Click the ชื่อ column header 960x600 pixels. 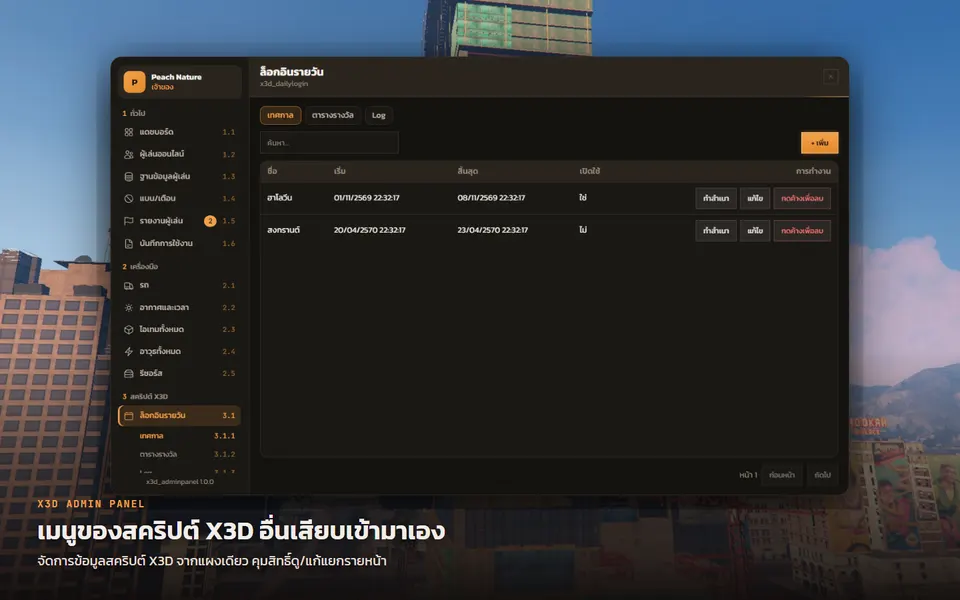272,171
